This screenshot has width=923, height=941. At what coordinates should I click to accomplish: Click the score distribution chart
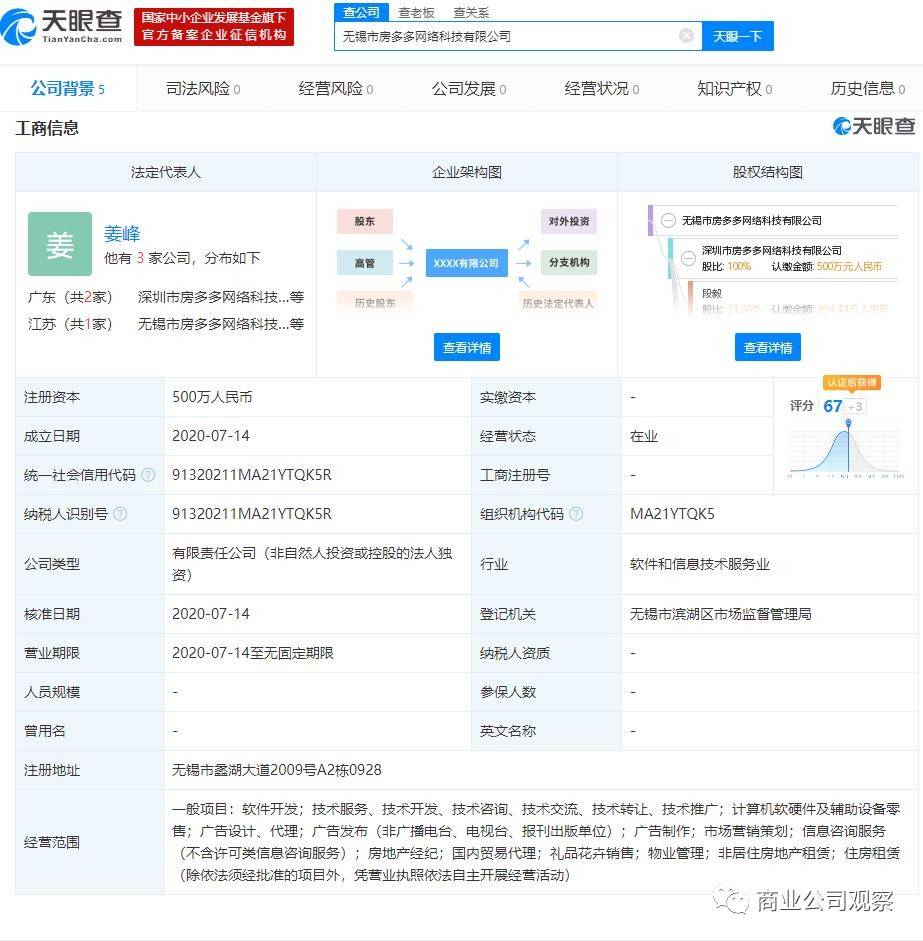click(846, 449)
